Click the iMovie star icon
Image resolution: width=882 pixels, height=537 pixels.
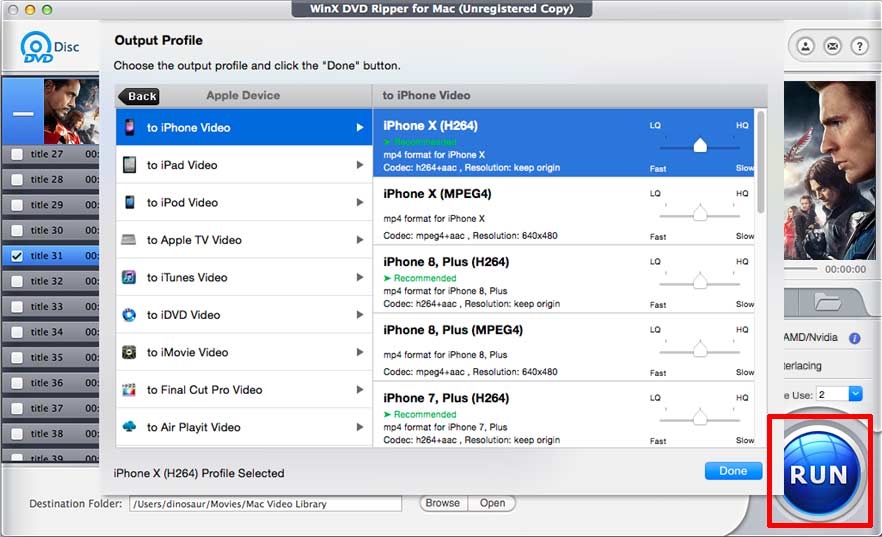coord(129,352)
